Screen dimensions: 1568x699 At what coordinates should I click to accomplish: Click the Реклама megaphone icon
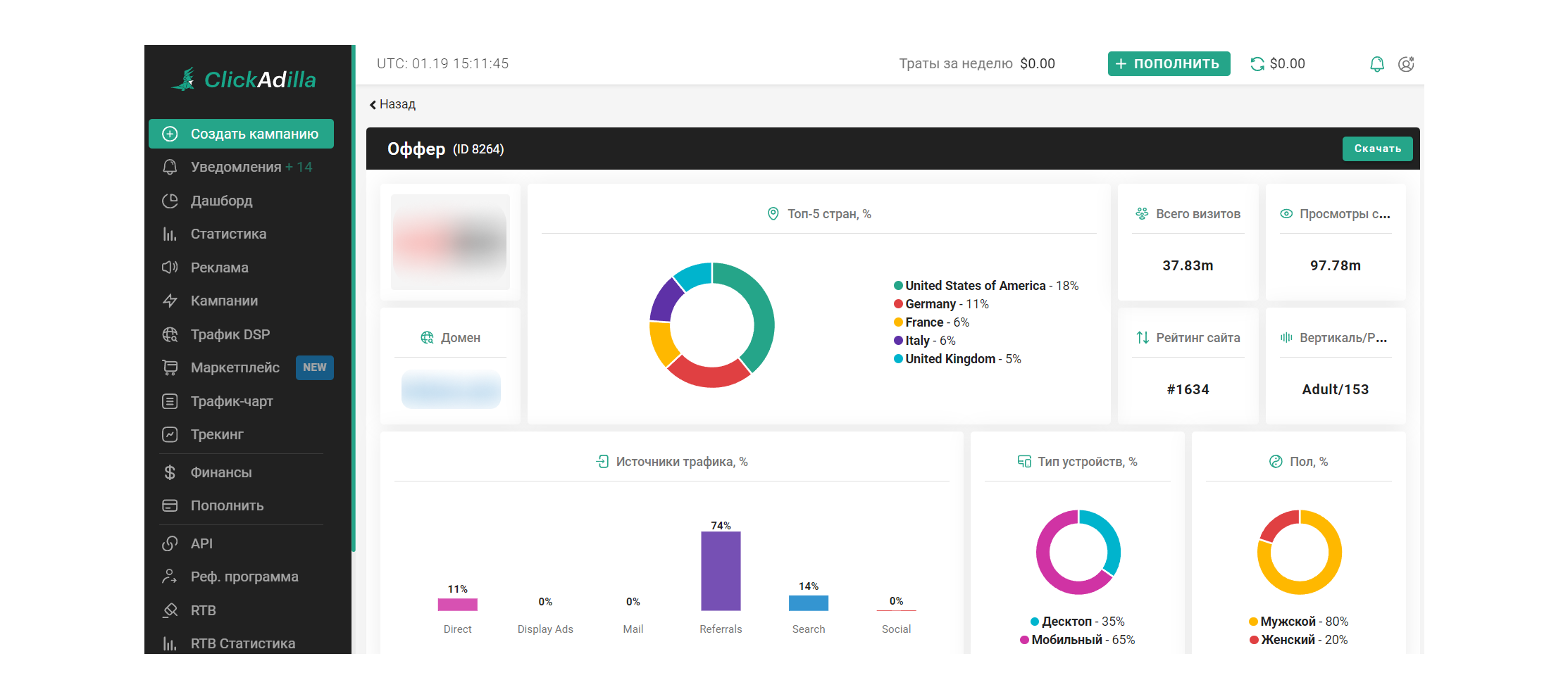point(170,267)
